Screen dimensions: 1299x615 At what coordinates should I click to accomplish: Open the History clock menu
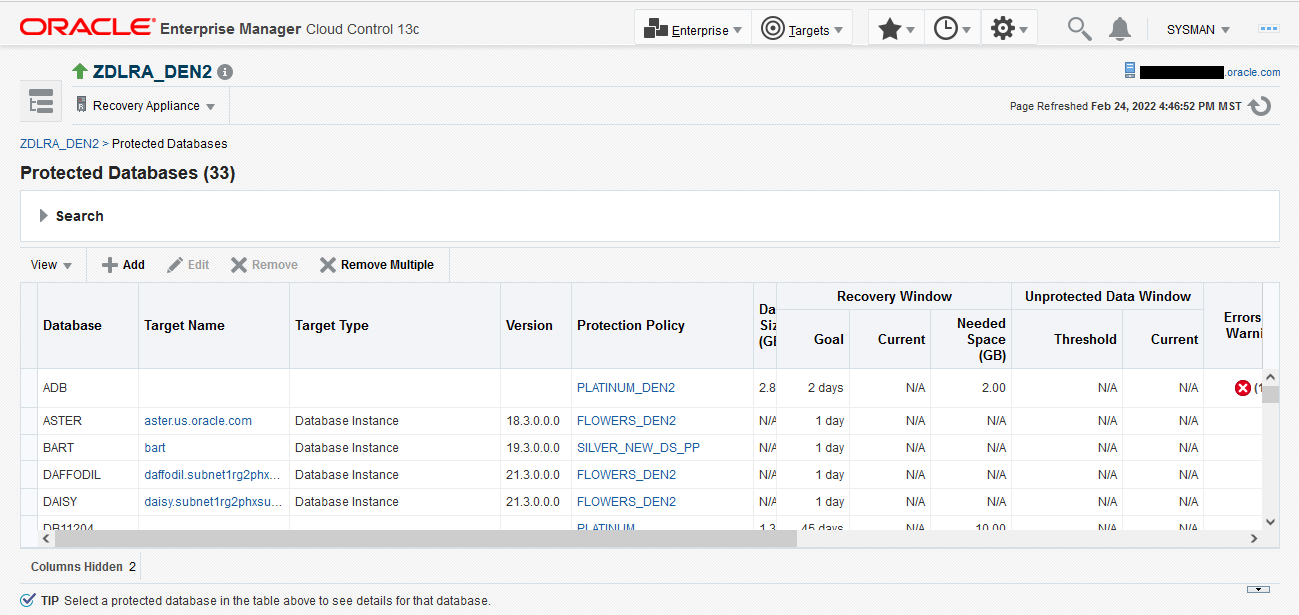coord(951,29)
